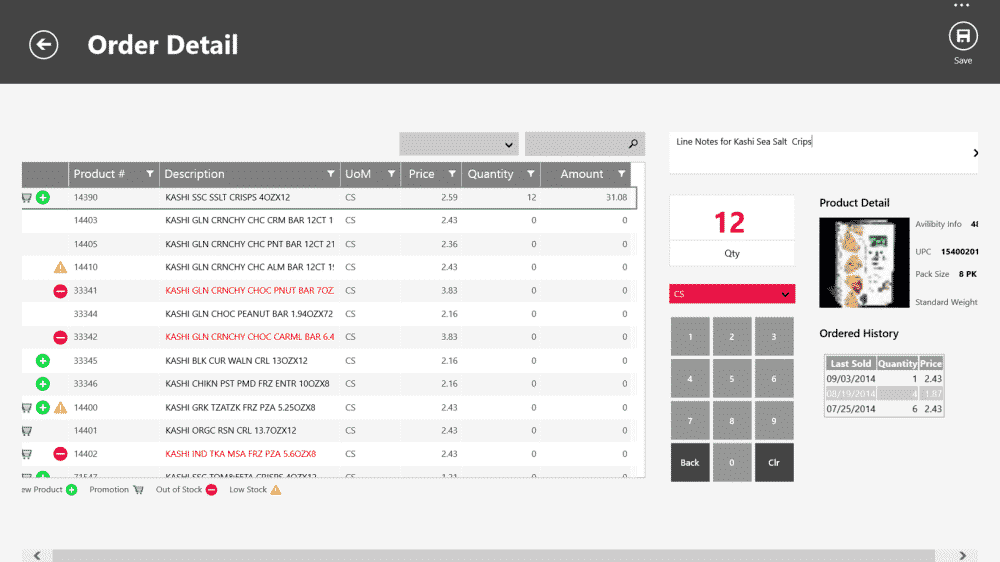Open the three-dot more menu

961,5
